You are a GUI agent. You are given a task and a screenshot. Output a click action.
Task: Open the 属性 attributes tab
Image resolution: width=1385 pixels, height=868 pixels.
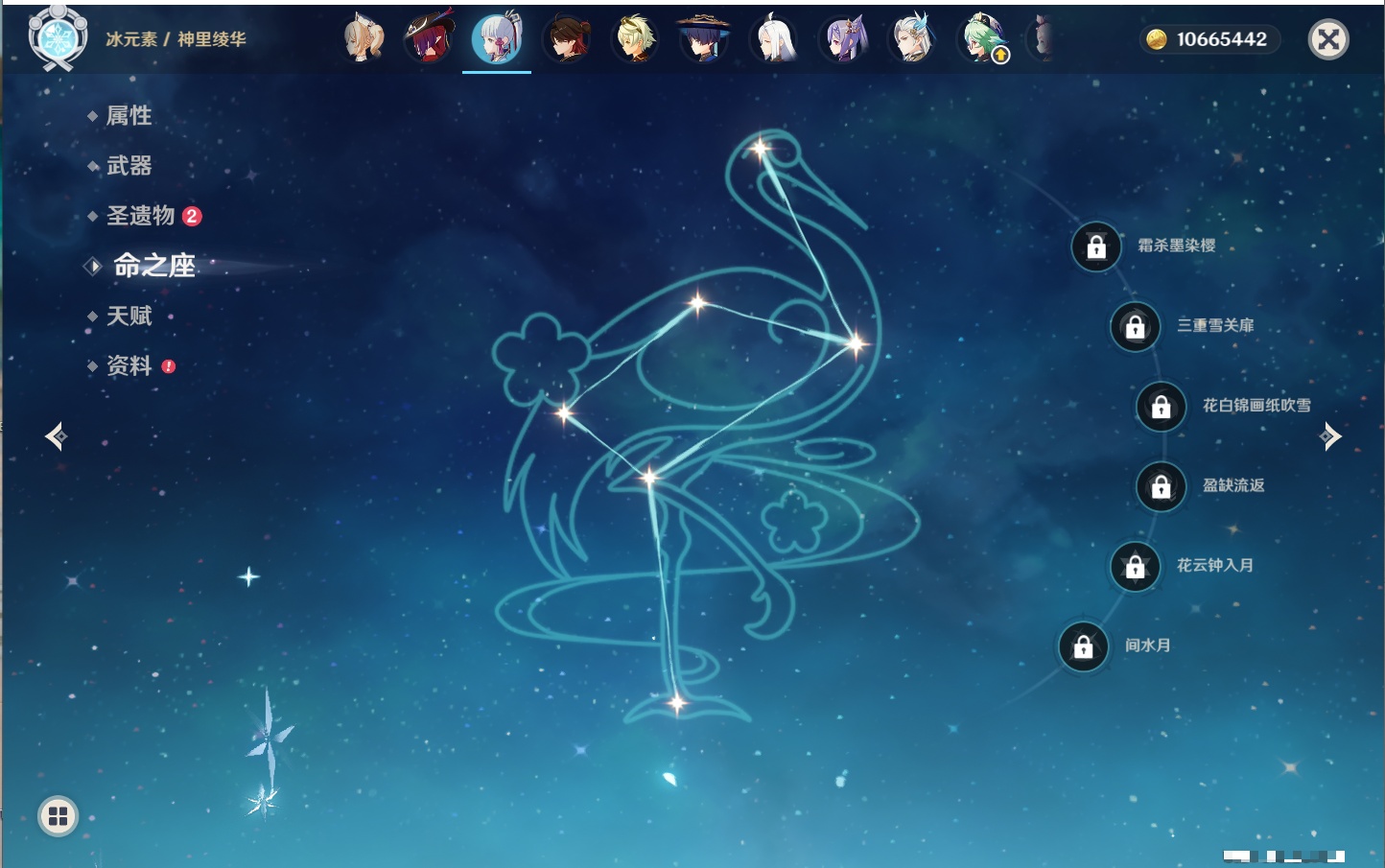tap(129, 116)
